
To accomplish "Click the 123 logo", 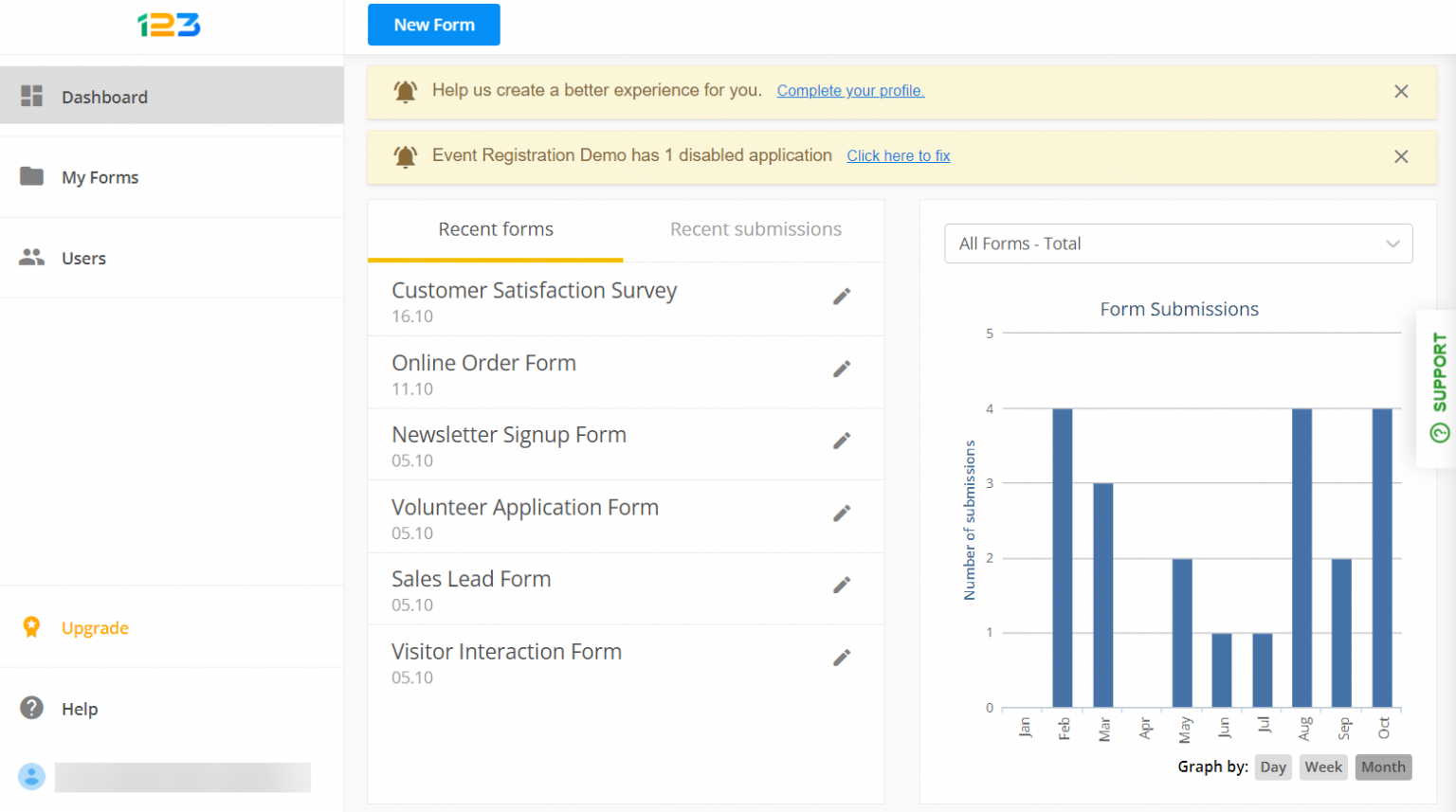I will coord(169,25).
